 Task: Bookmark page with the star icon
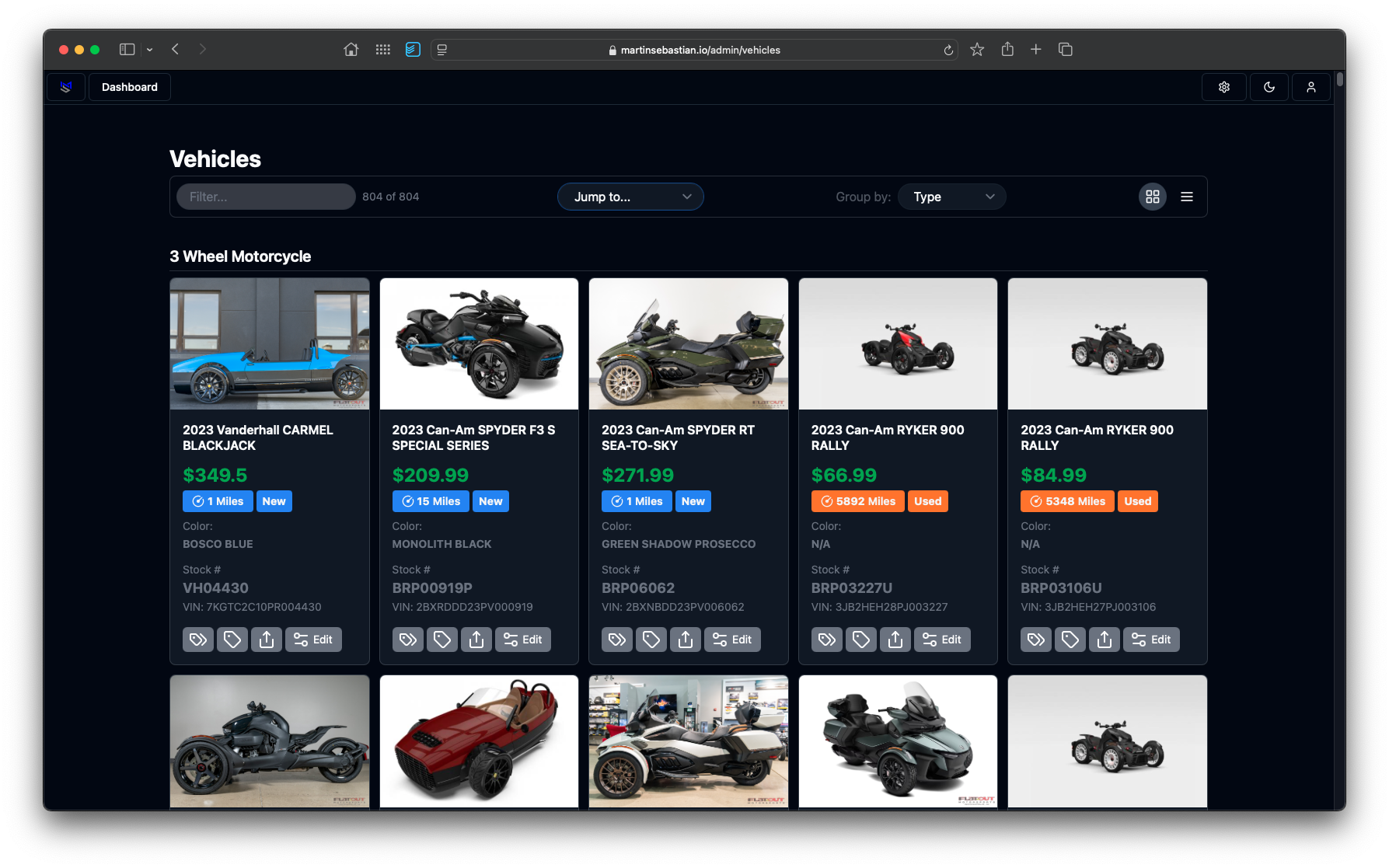[977, 50]
